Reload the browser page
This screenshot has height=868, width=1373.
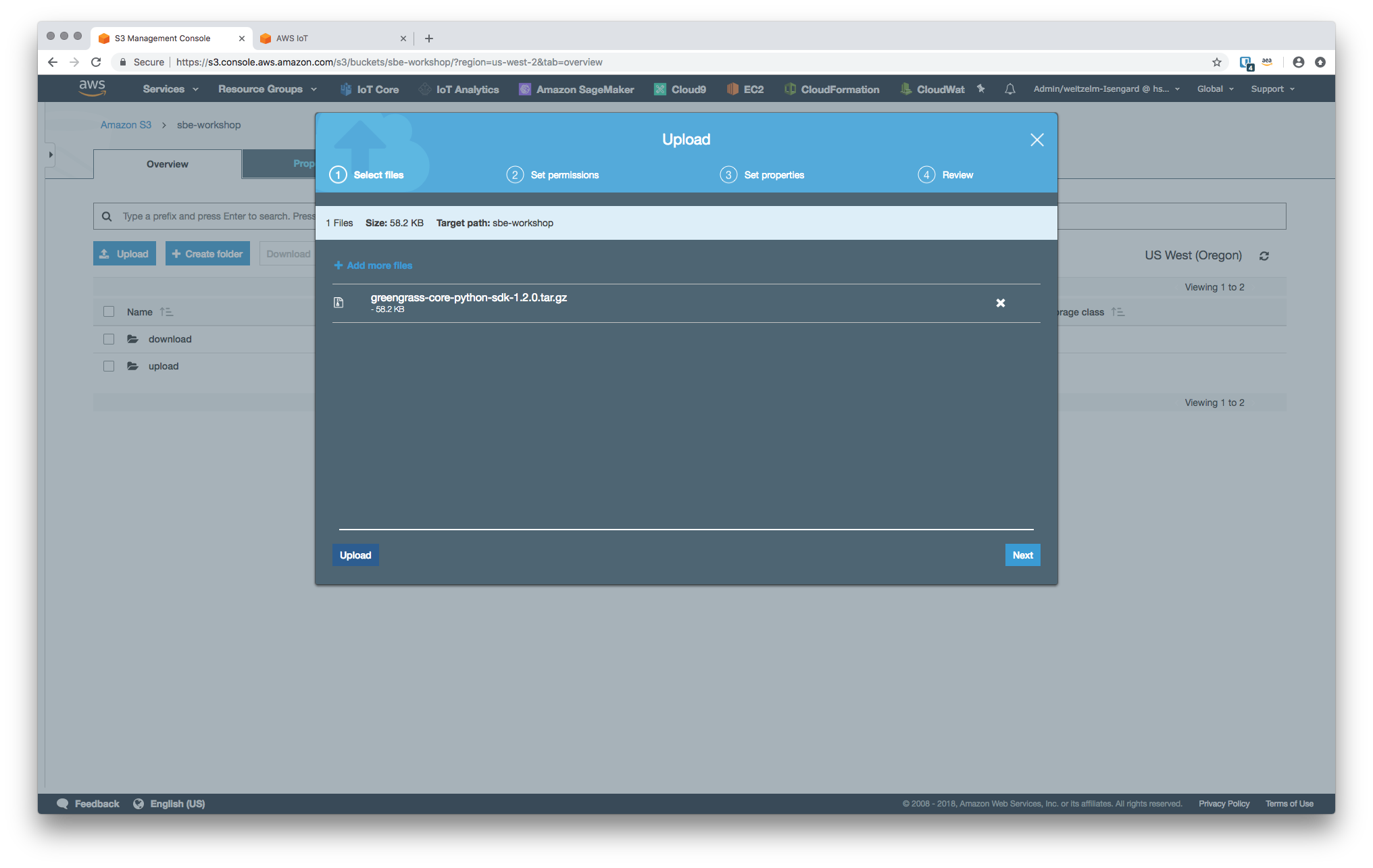(x=96, y=62)
